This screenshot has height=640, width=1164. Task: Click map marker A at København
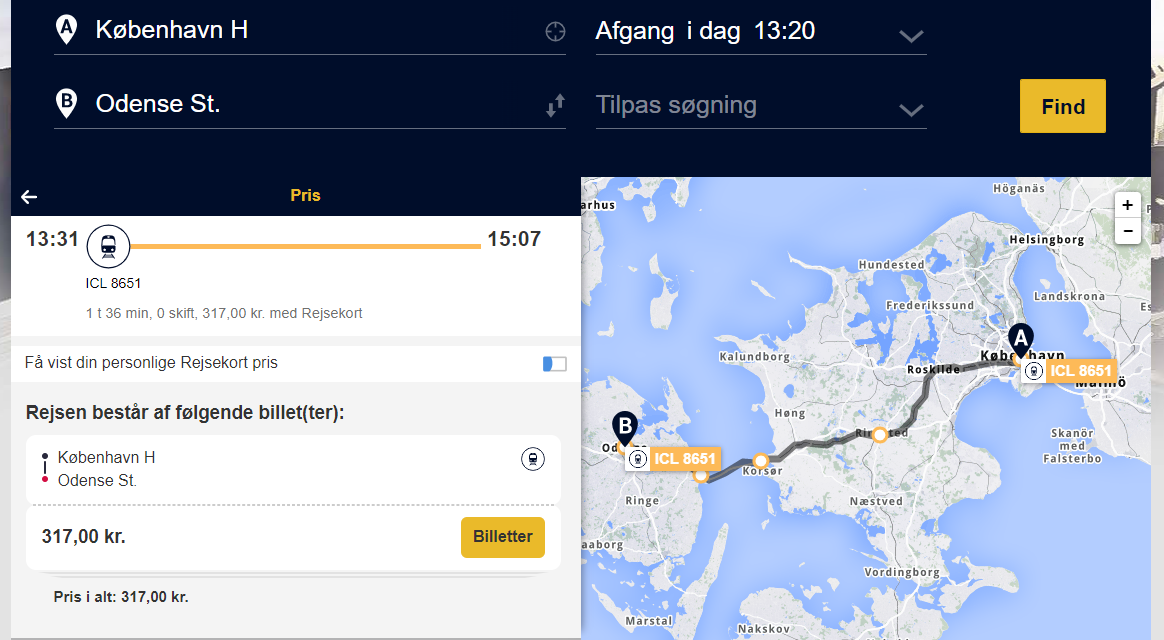[1021, 341]
